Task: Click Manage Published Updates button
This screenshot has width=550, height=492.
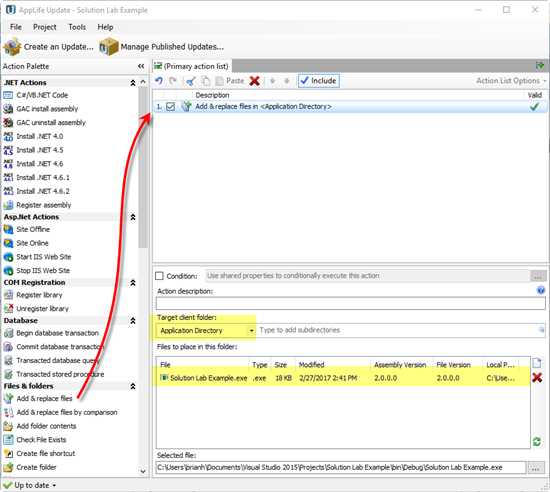Action: coord(162,47)
